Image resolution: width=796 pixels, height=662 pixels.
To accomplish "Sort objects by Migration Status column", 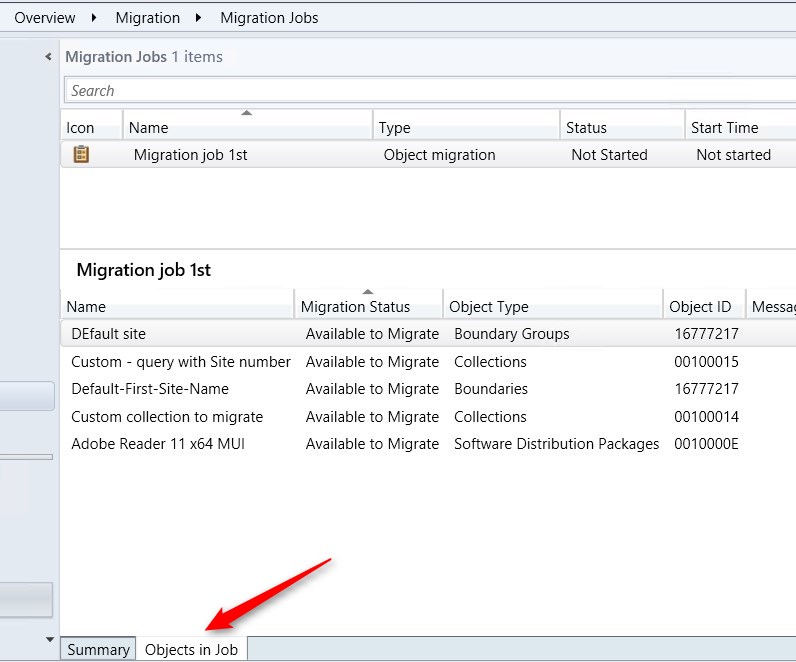I will pos(369,306).
